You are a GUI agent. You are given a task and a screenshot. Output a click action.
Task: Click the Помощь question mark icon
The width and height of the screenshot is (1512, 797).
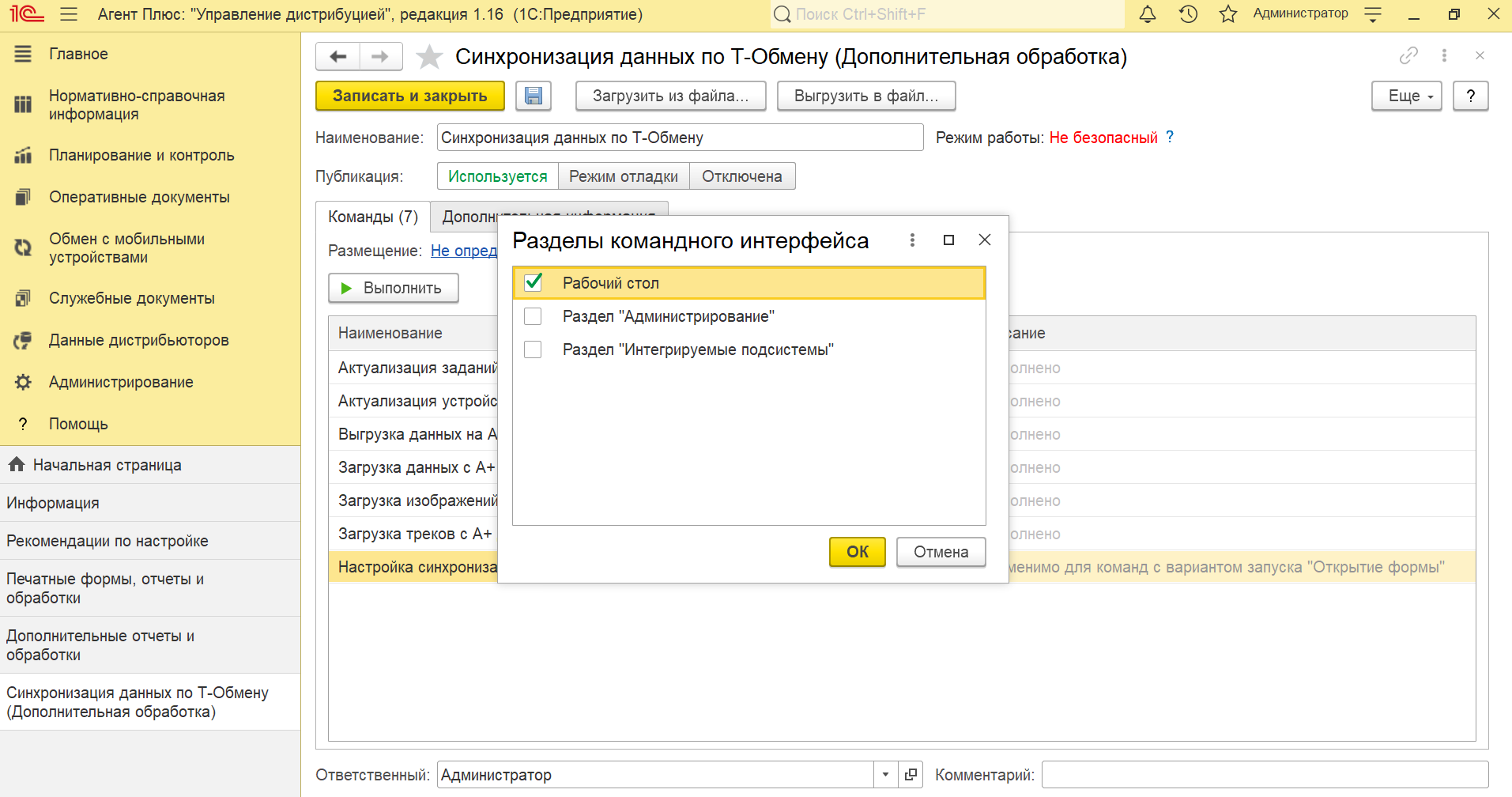(x=23, y=424)
